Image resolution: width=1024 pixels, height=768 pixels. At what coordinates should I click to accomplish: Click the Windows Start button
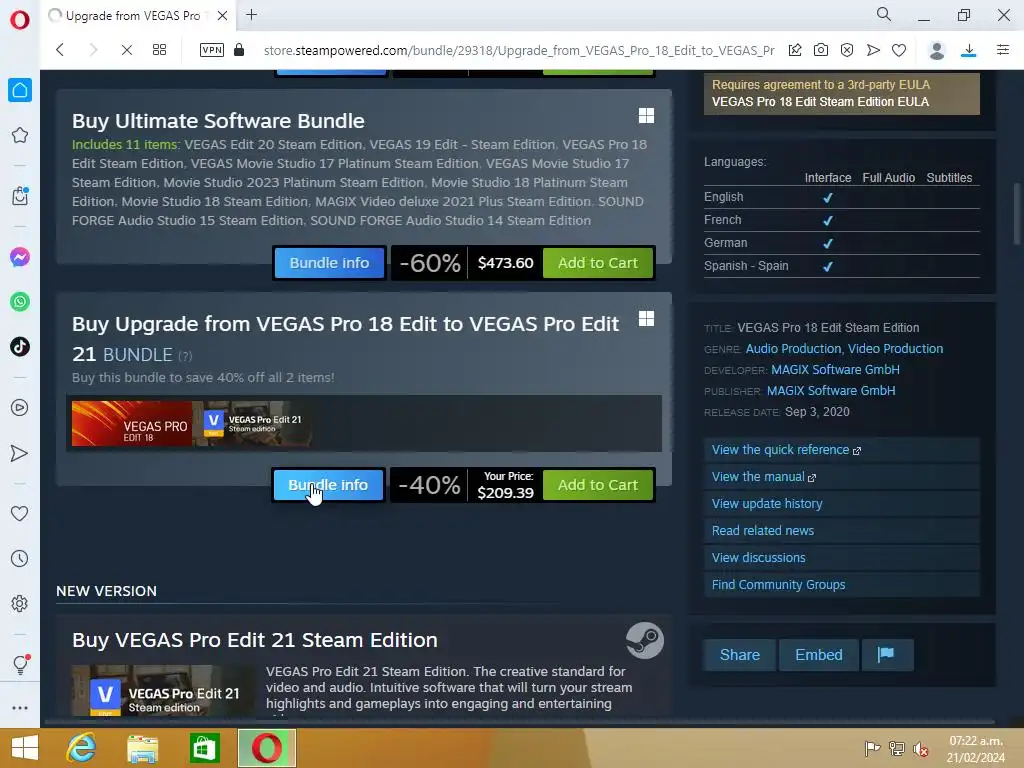click(24, 748)
